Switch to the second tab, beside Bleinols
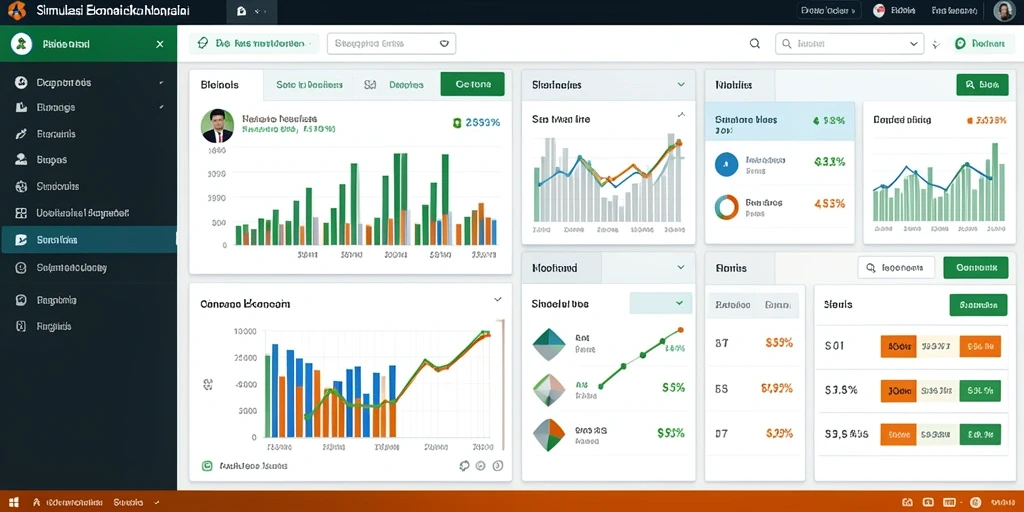 [x=309, y=85]
